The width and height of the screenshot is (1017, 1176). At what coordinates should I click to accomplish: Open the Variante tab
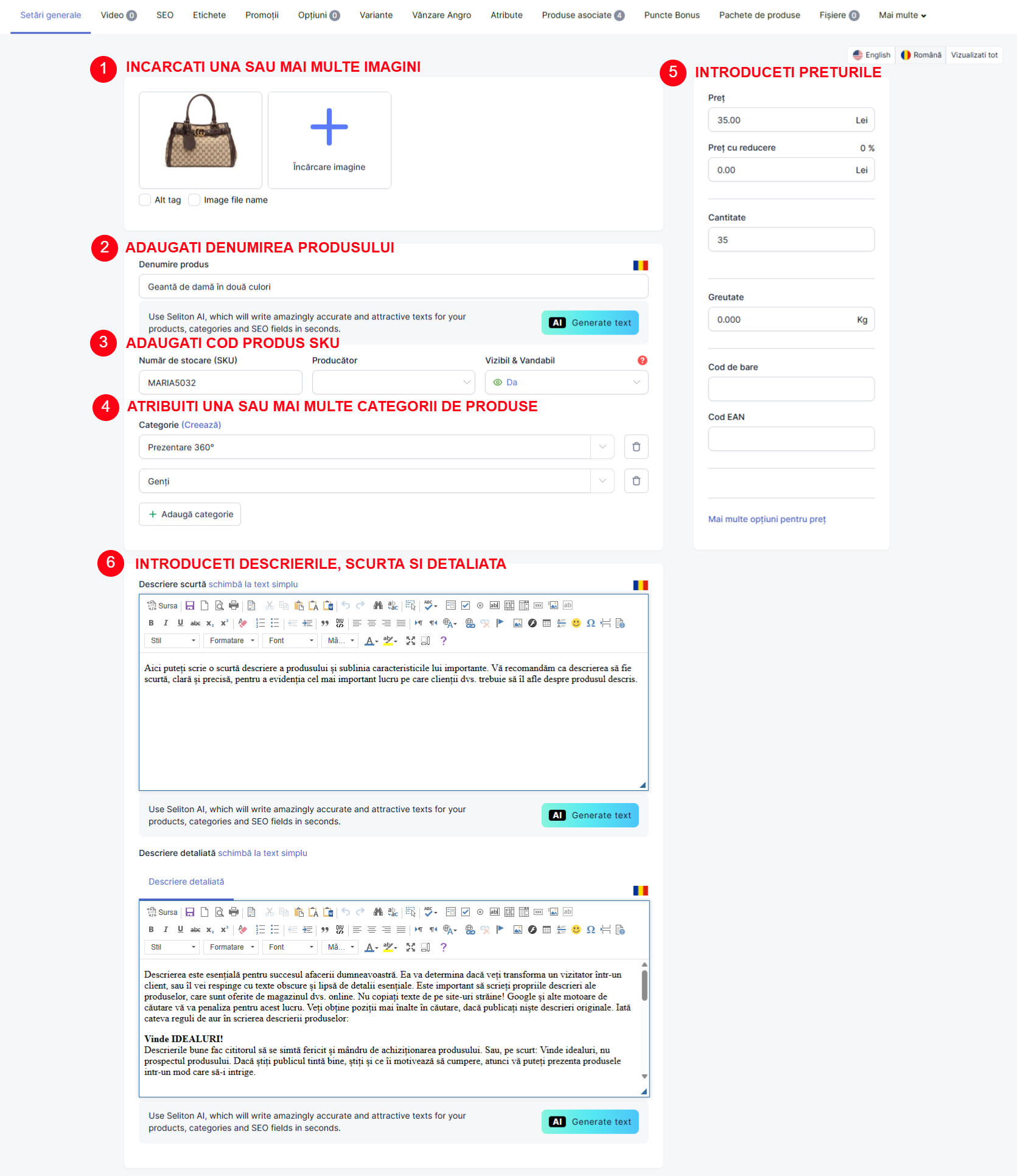[x=376, y=15]
